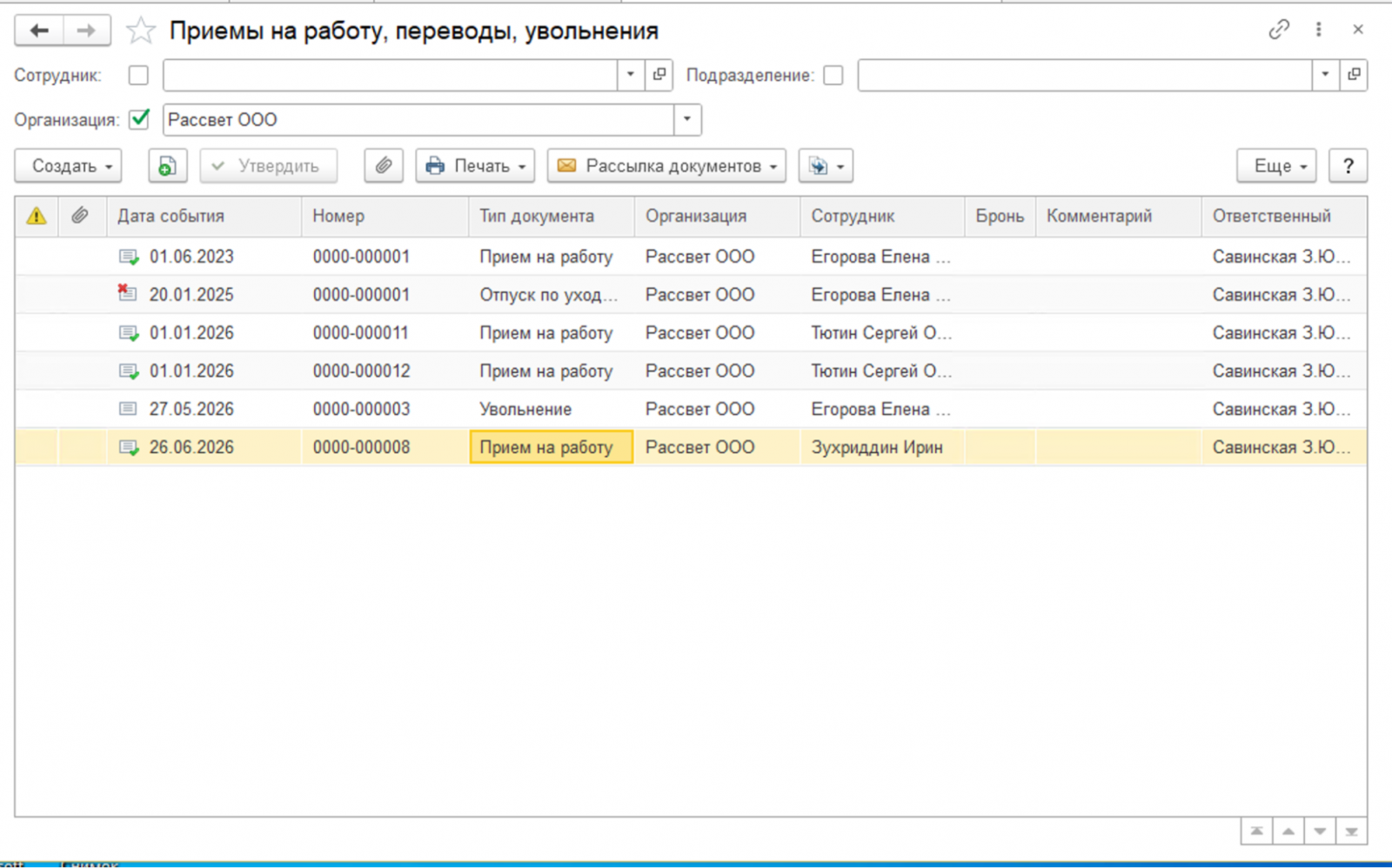Open help with the question mark button

pyautogui.click(x=1348, y=166)
